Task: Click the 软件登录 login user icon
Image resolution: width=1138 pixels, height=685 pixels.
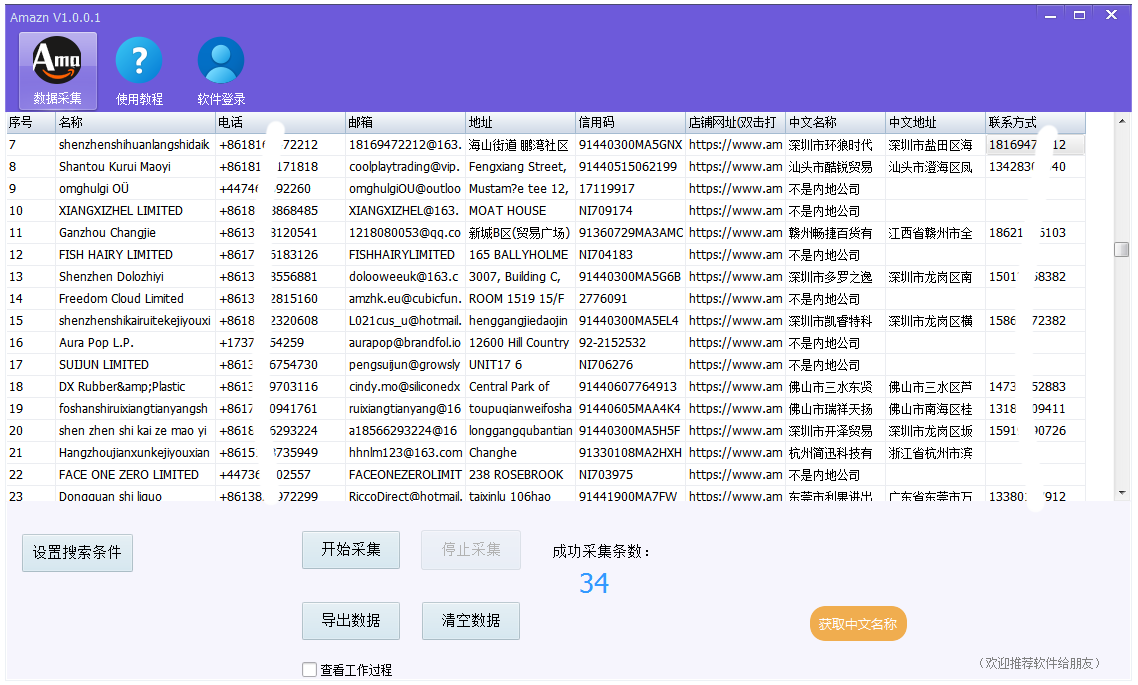Action: click(221, 70)
